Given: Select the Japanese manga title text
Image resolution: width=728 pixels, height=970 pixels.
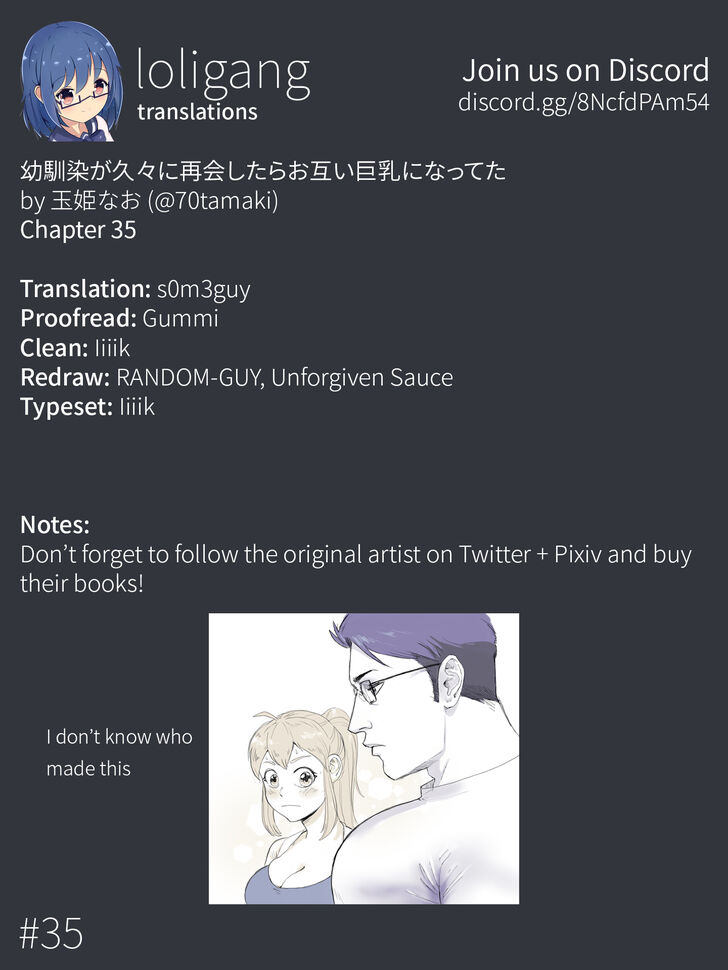Looking at the screenshot, I should click(263, 171).
